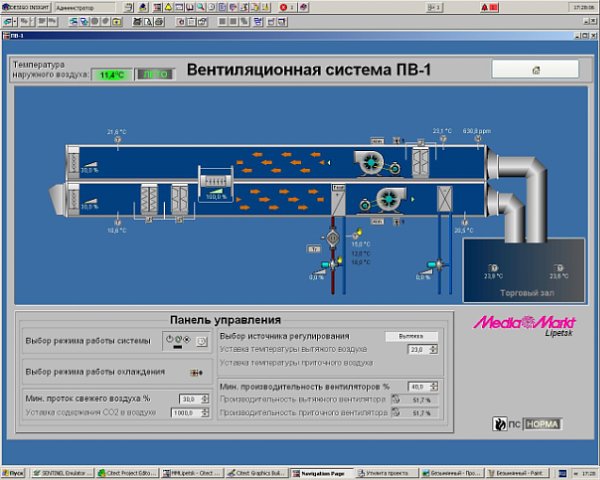Toggle the system operating mode selector

coord(180,340)
